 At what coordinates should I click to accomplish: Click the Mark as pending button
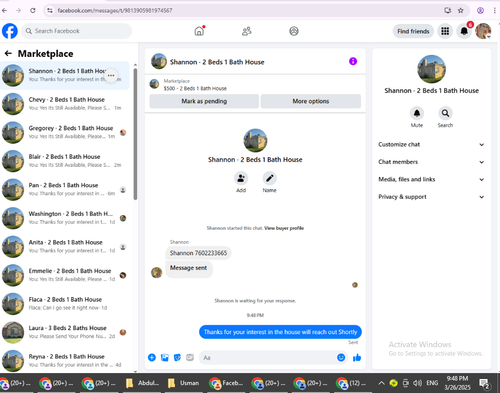coord(204,101)
